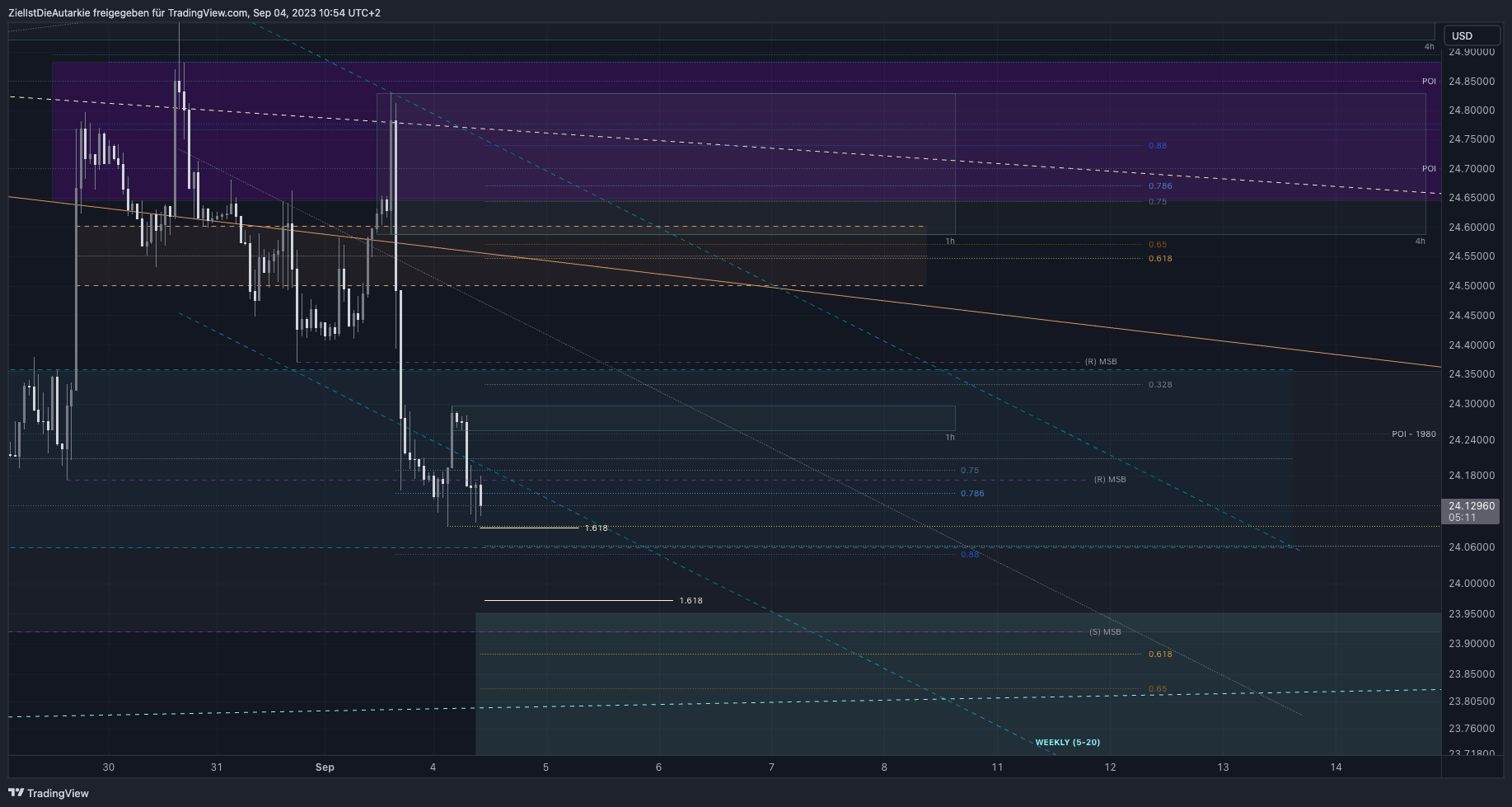Click the 24.85000 price axis label
The width and height of the screenshot is (1512, 807).
[1471, 82]
